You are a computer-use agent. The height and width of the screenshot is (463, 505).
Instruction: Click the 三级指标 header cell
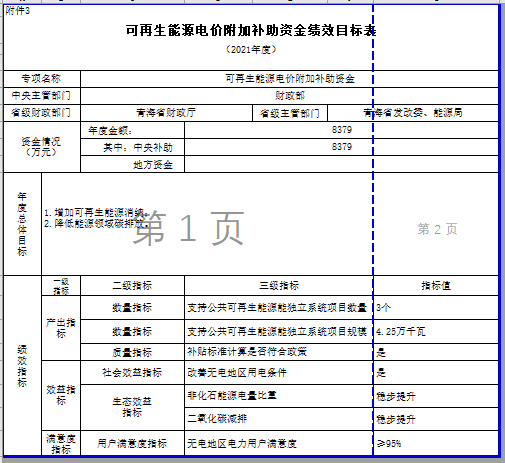[x=279, y=286]
